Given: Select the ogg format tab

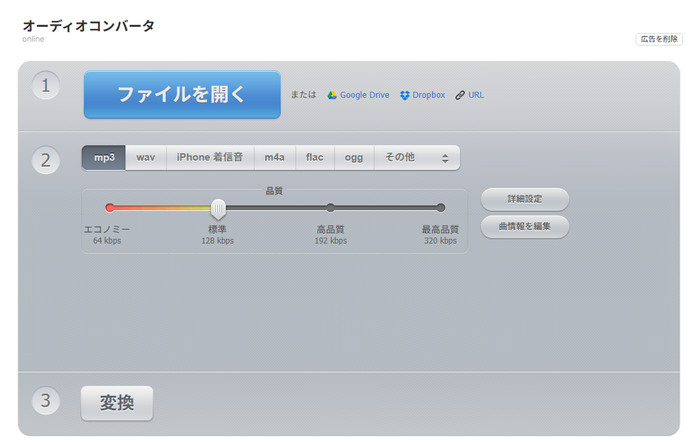Looking at the screenshot, I should click(x=354, y=158).
